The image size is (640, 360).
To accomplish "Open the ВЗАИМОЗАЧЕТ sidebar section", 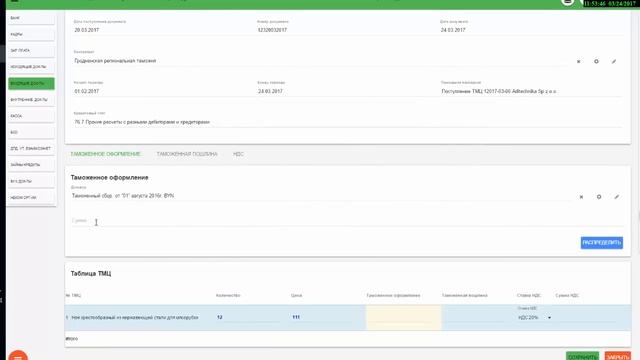I will point(31,149).
